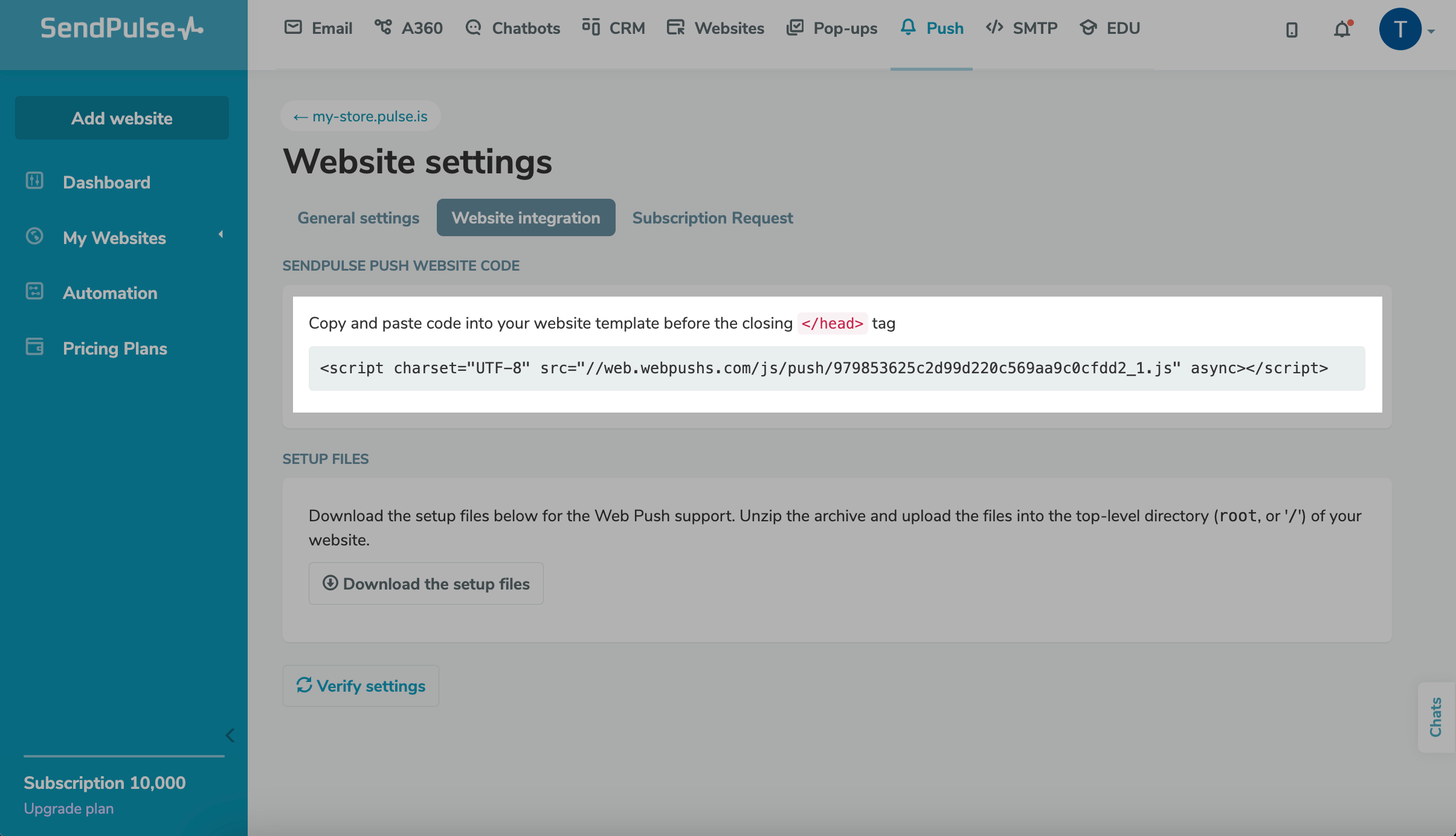The image size is (1456, 836).
Task: Click the Chatbots icon in top navigation
Action: pos(473,28)
